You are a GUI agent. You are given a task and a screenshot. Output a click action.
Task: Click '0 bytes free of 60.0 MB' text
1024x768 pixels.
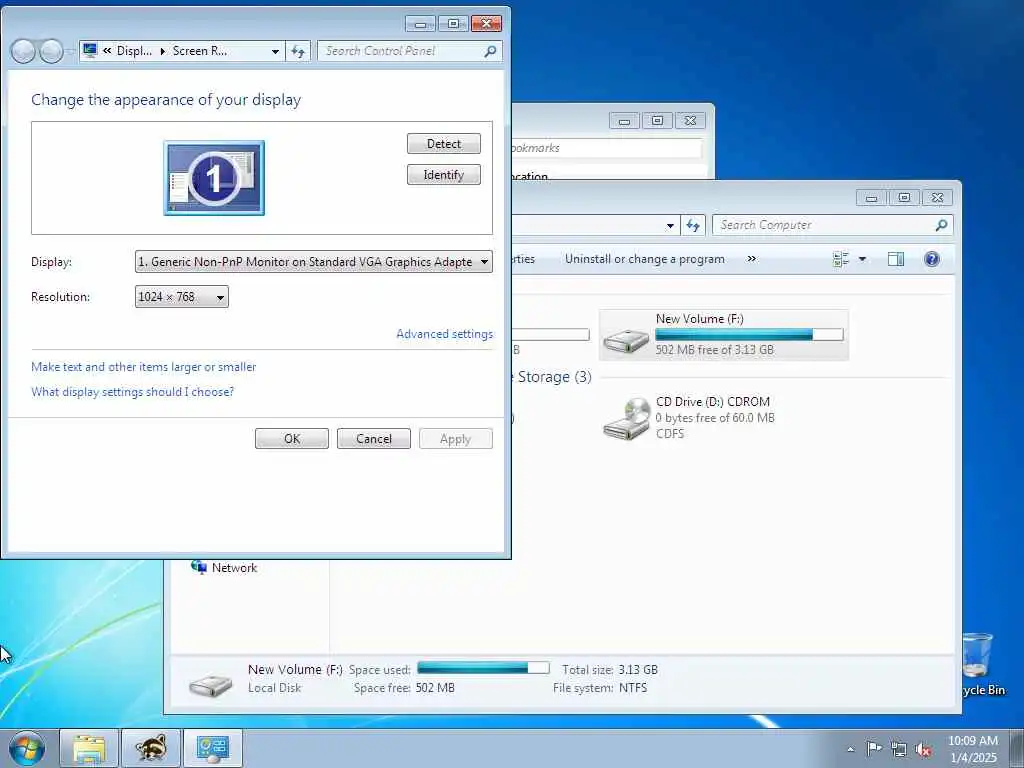[715, 418]
